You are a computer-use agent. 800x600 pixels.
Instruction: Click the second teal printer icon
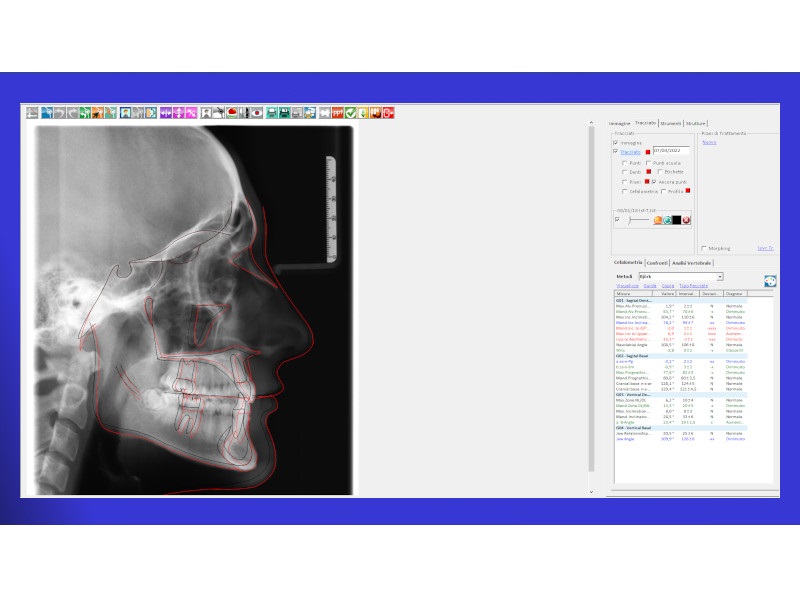coord(284,113)
